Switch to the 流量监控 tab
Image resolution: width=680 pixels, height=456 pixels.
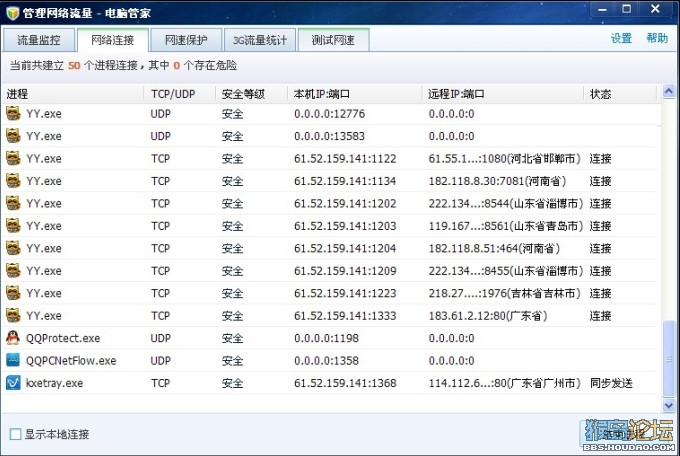(x=39, y=40)
